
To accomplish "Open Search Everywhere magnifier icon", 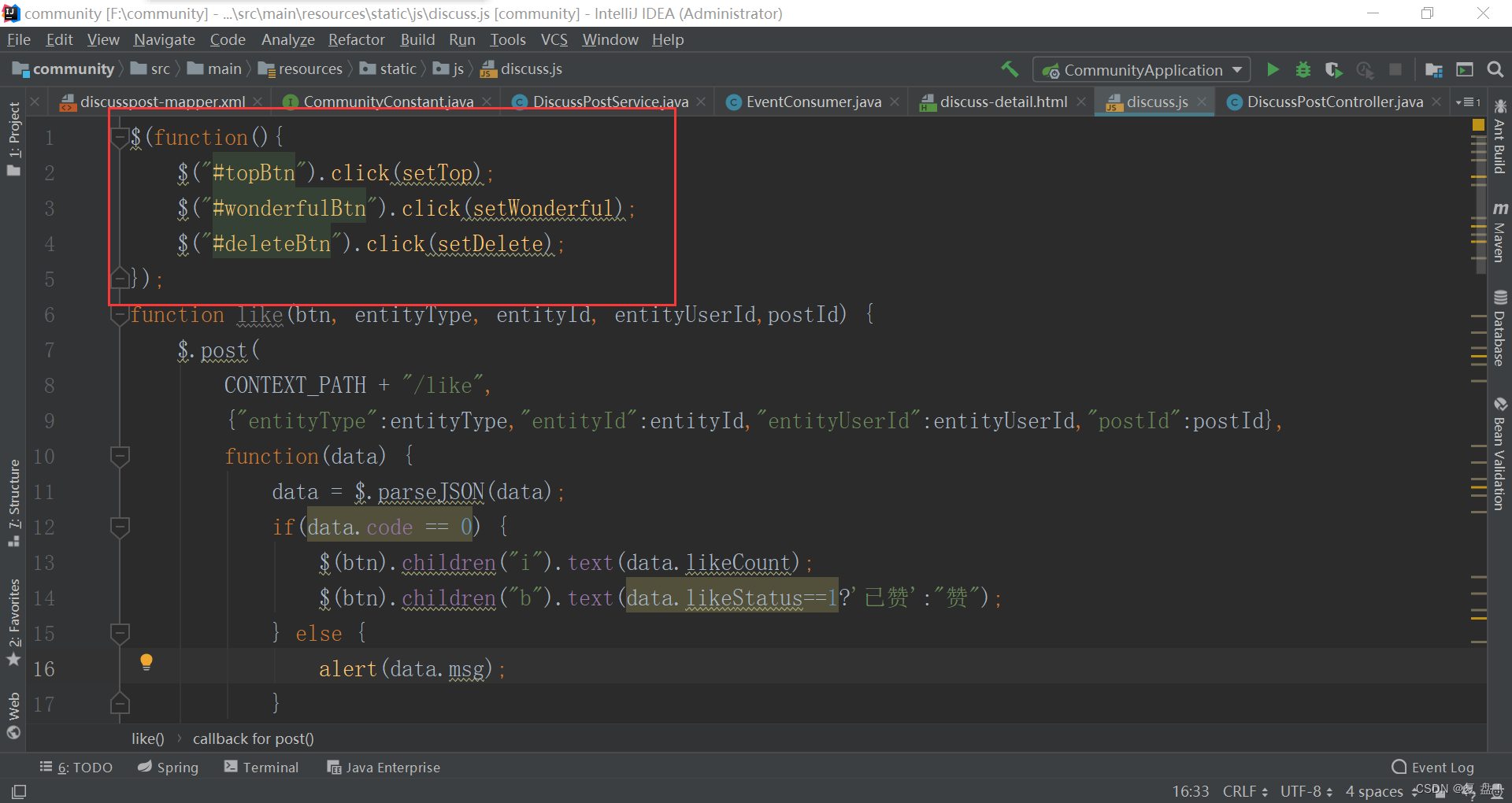I will (x=1495, y=69).
